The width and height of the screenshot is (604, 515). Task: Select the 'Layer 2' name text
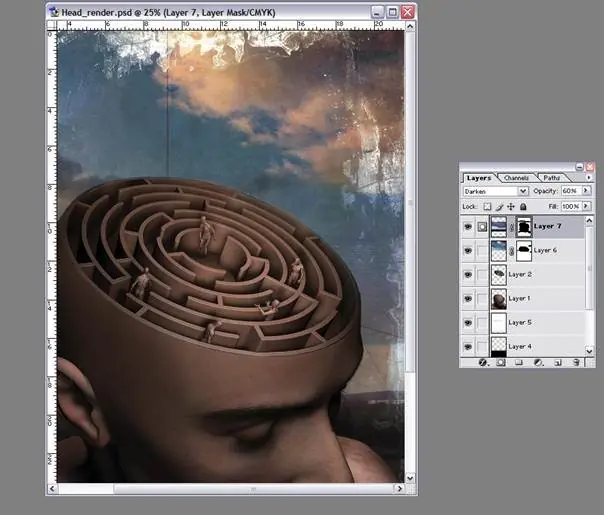click(520, 274)
